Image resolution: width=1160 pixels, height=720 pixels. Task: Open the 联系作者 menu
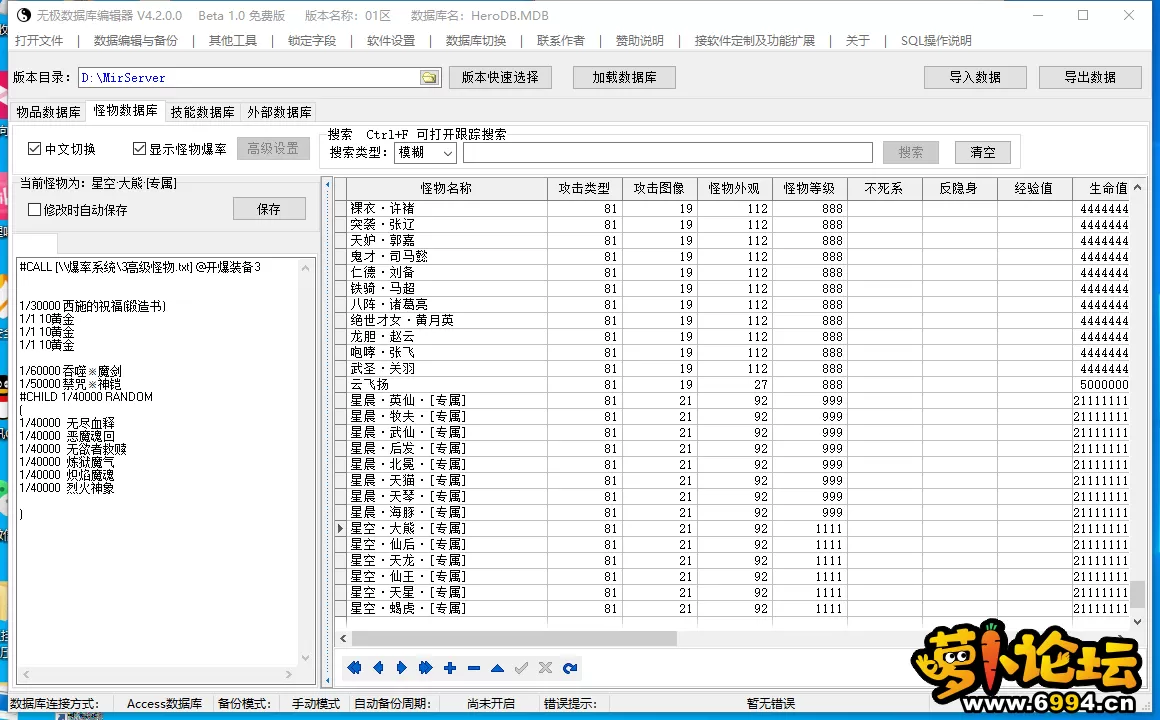click(x=561, y=41)
